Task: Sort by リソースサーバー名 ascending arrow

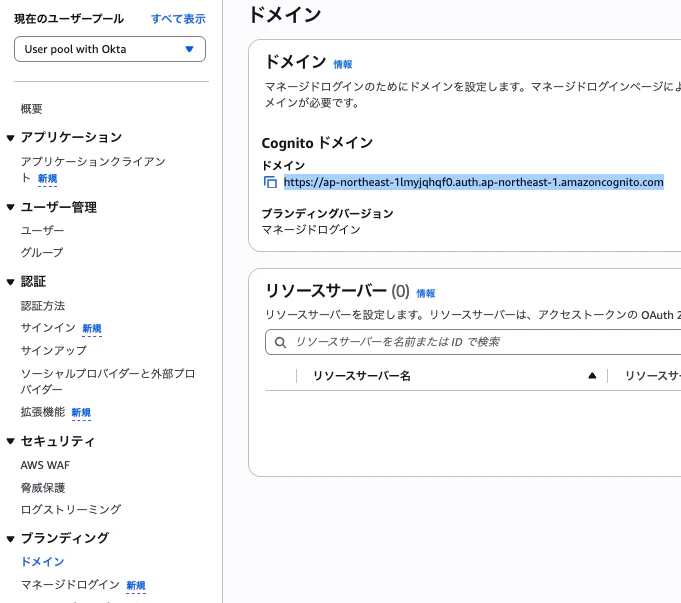Action: coord(592,376)
